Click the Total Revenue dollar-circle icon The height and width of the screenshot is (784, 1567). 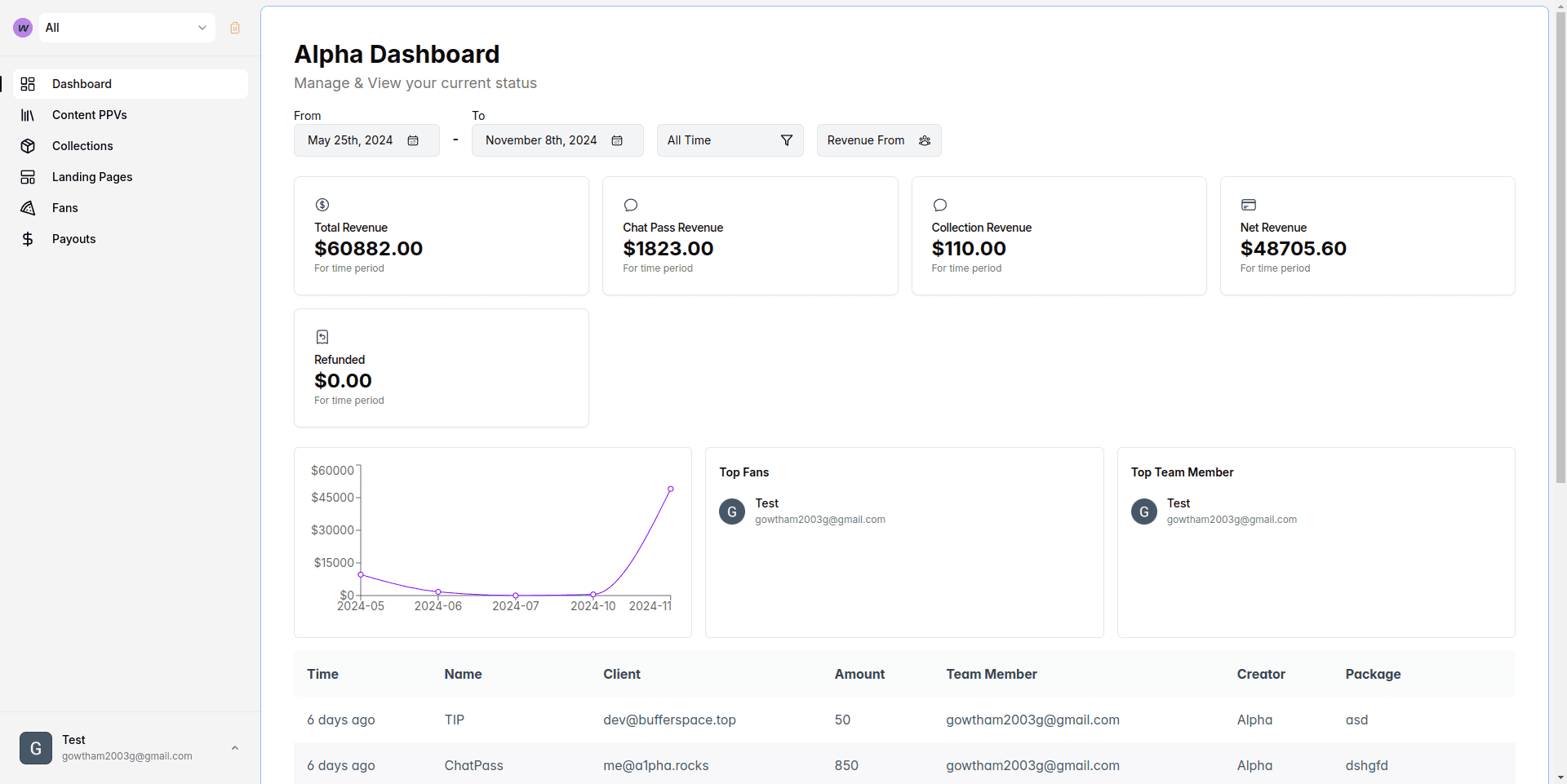322,205
